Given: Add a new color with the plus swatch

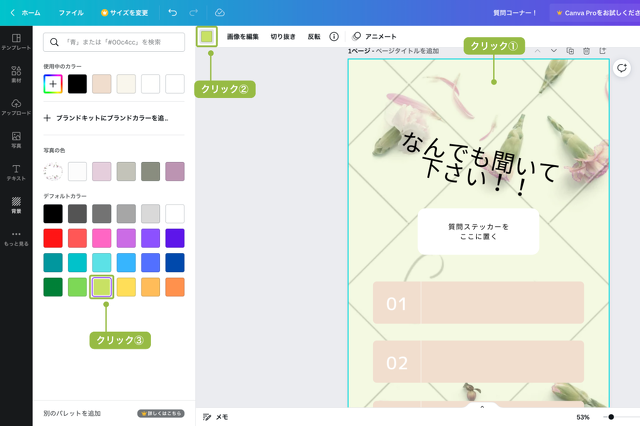Looking at the screenshot, I should [x=53, y=84].
